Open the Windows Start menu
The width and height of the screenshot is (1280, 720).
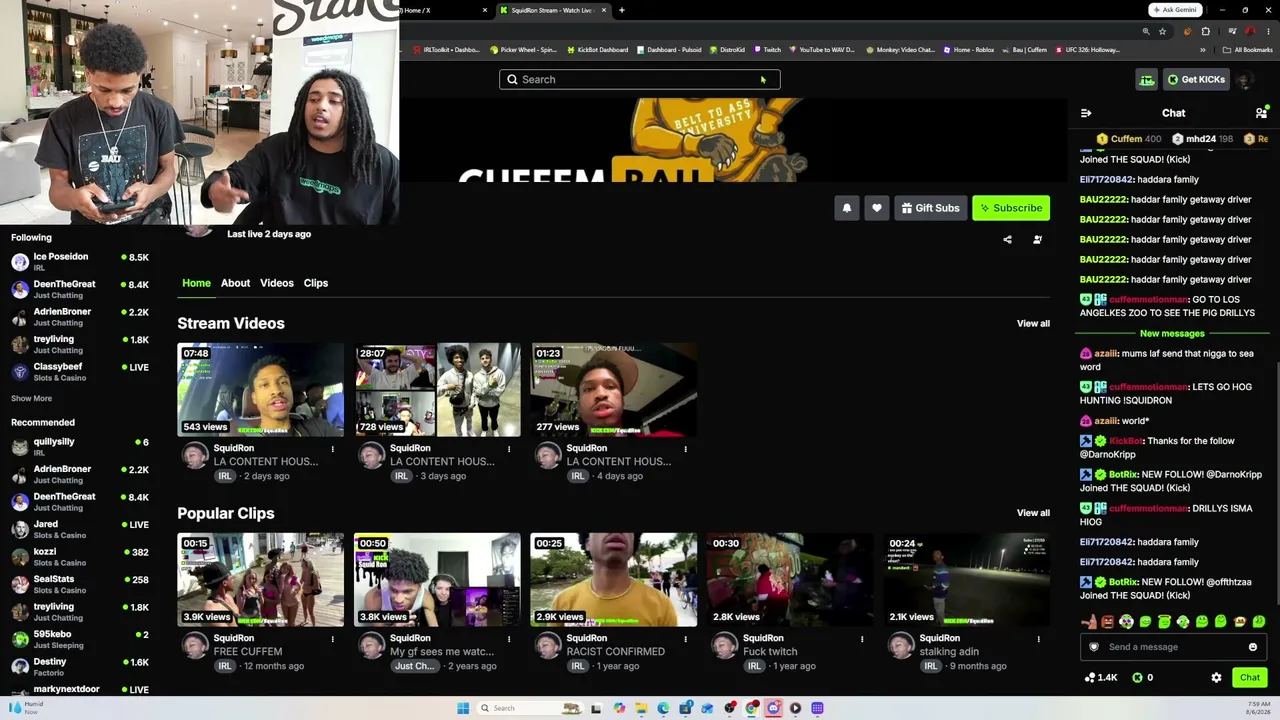(463, 708)
